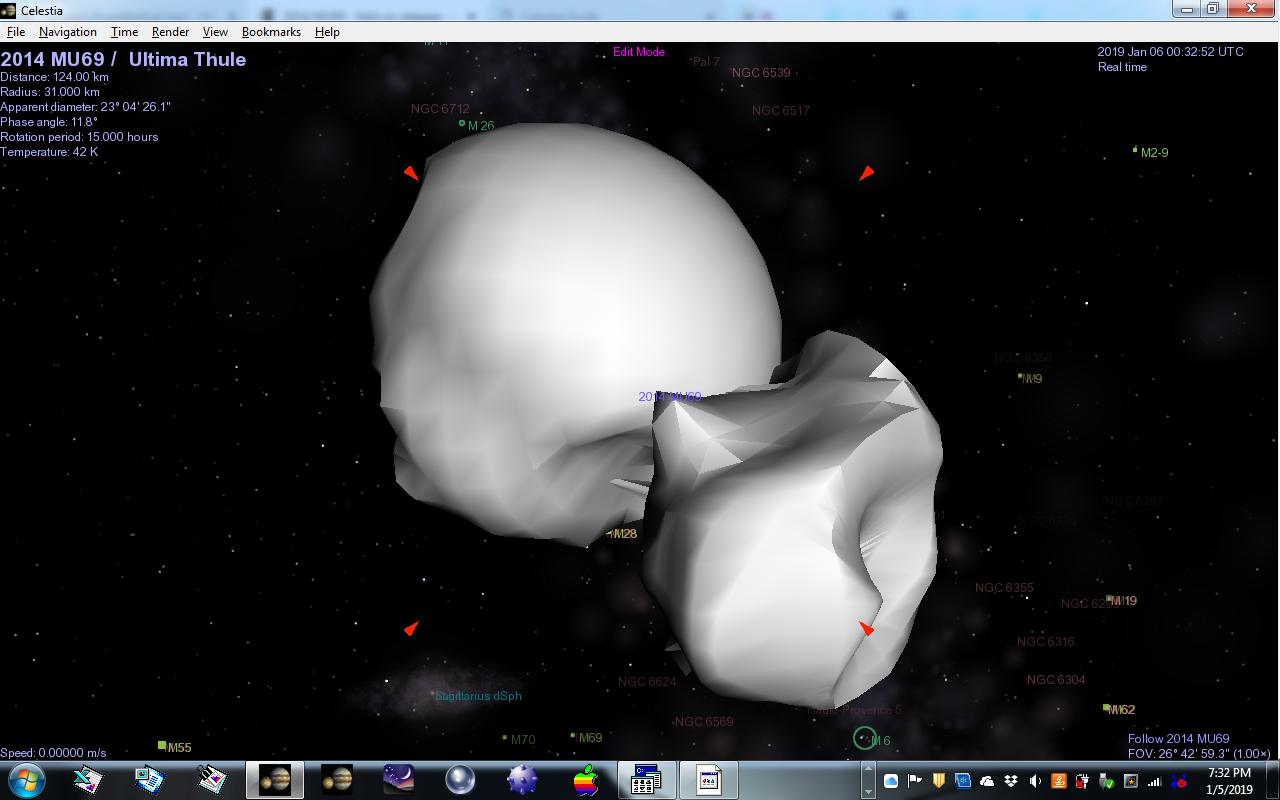Click the dark star square tray icon
1280x800 pixels.
(1131, 781)
